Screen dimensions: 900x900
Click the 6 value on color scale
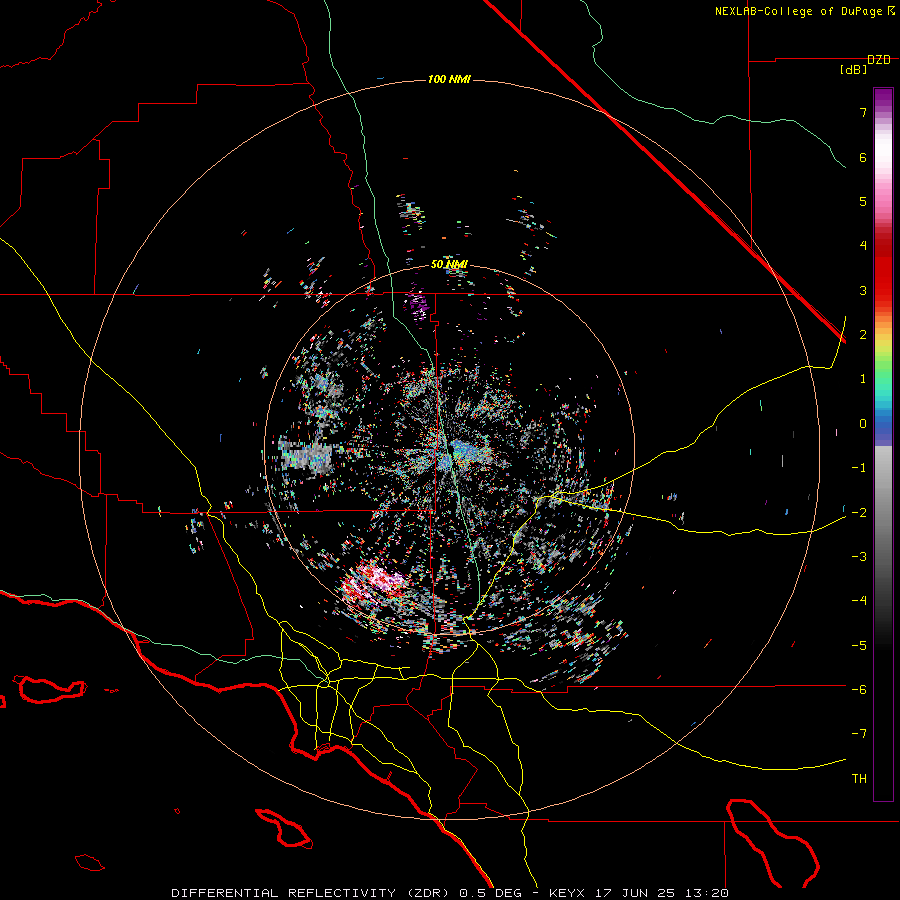pyautogui.click(x=863, y=157)
